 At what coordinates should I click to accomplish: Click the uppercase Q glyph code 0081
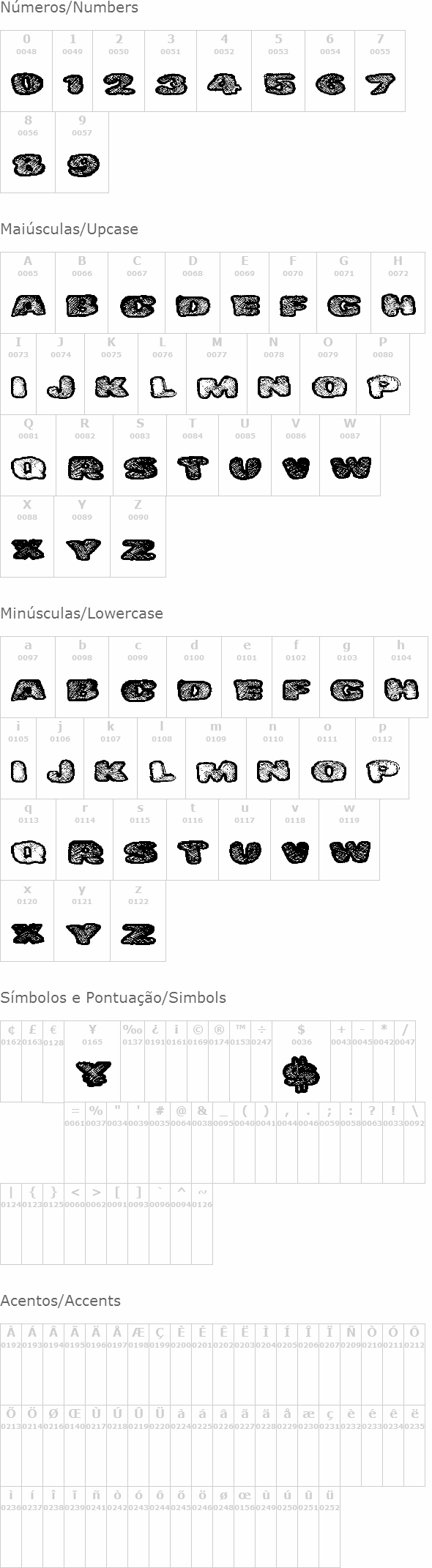pyautogui.click(x=29, y=436)
